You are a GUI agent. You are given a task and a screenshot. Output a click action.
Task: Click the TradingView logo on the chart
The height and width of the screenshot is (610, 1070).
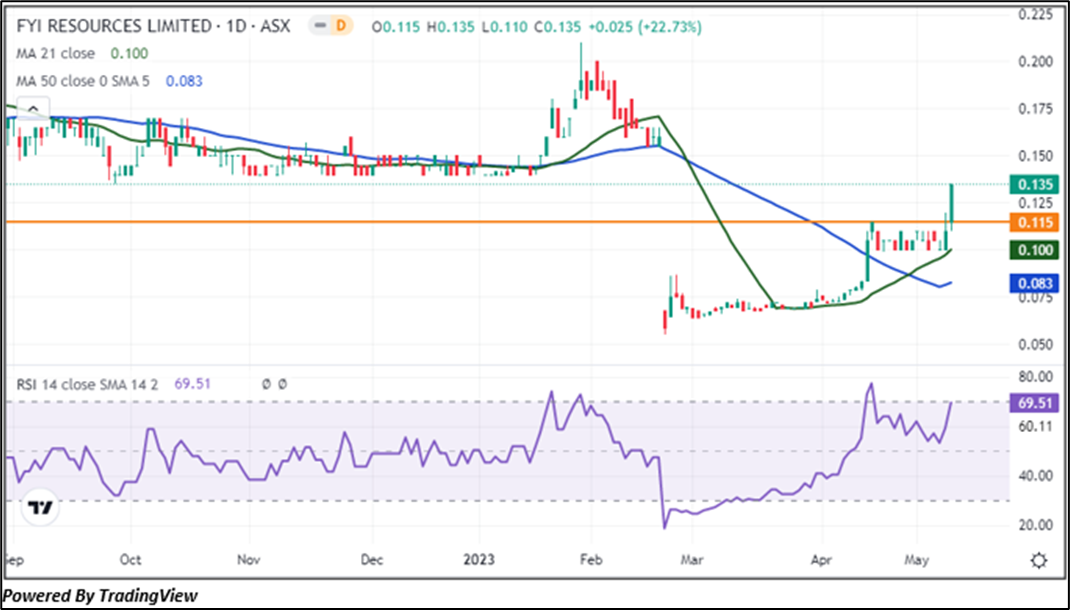40,508
